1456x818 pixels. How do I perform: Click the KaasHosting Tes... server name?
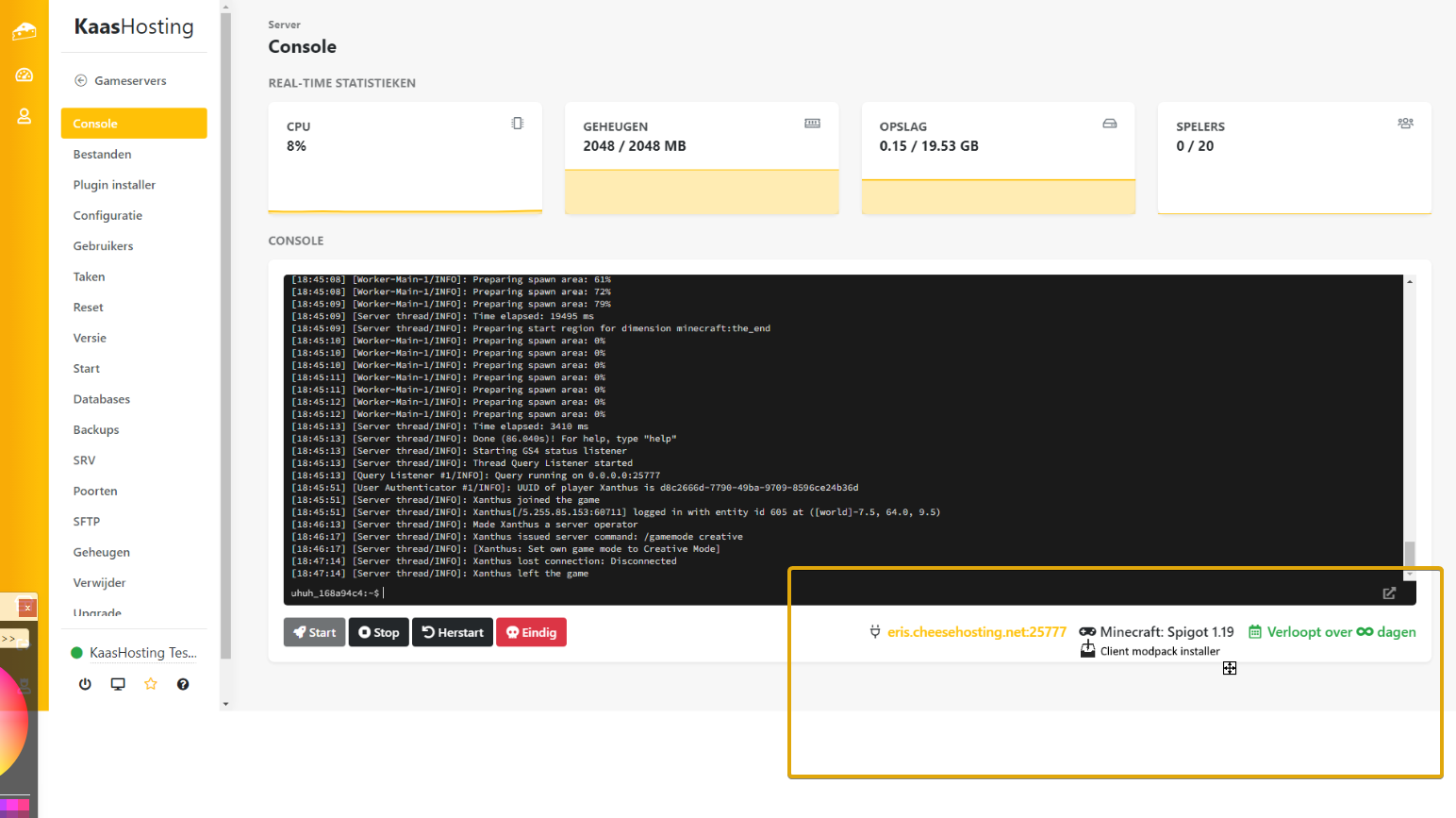click(143, 653)
